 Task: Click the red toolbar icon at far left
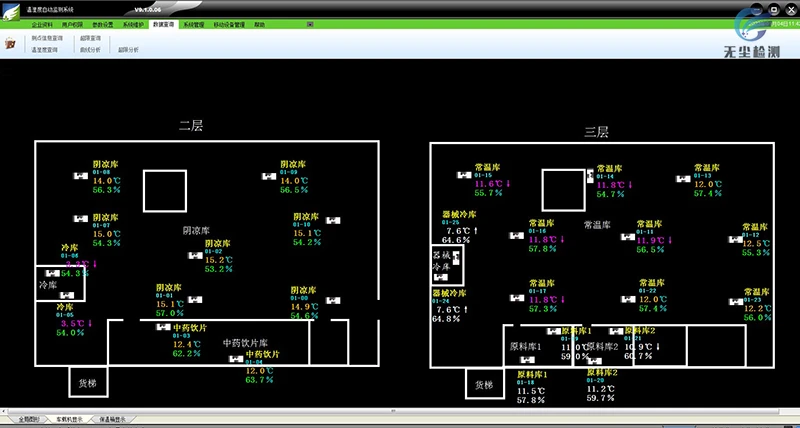pos(11,43)
